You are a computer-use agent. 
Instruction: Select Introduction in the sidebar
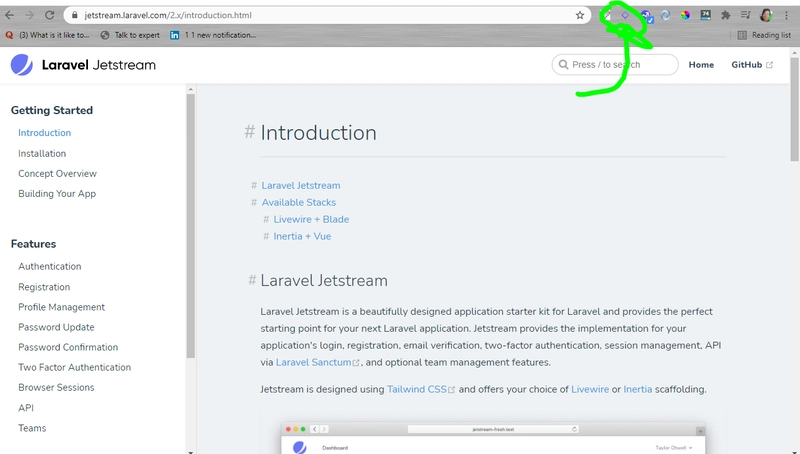point(44,133)
